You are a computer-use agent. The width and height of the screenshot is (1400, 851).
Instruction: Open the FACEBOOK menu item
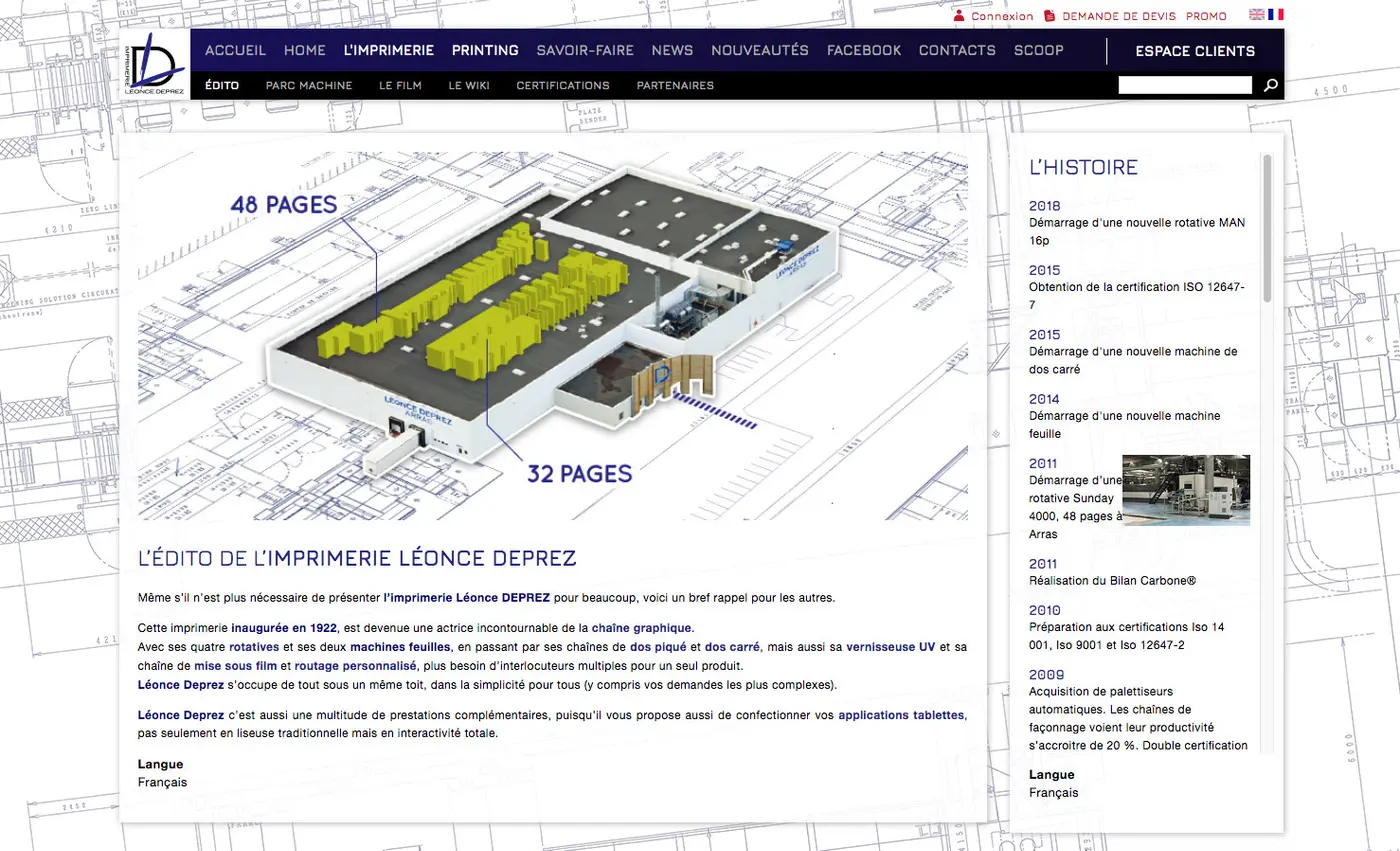864,50
